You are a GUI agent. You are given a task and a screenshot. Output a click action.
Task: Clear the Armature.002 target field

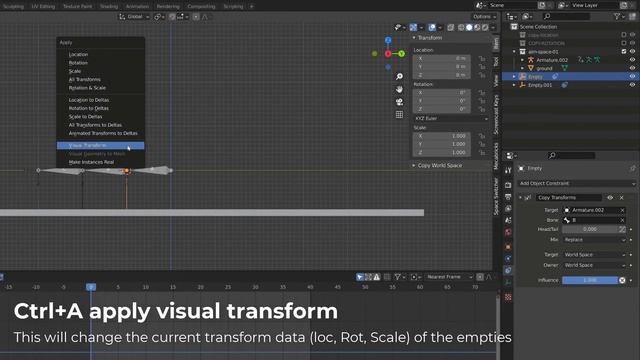pyautogui.click(x=622, y=210)
